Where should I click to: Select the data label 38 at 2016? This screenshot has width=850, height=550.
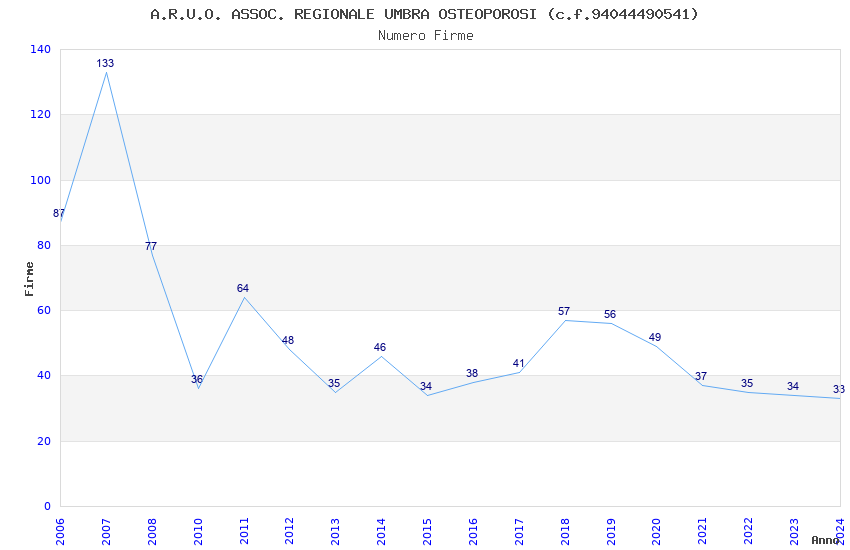click(x=472, y=373)
